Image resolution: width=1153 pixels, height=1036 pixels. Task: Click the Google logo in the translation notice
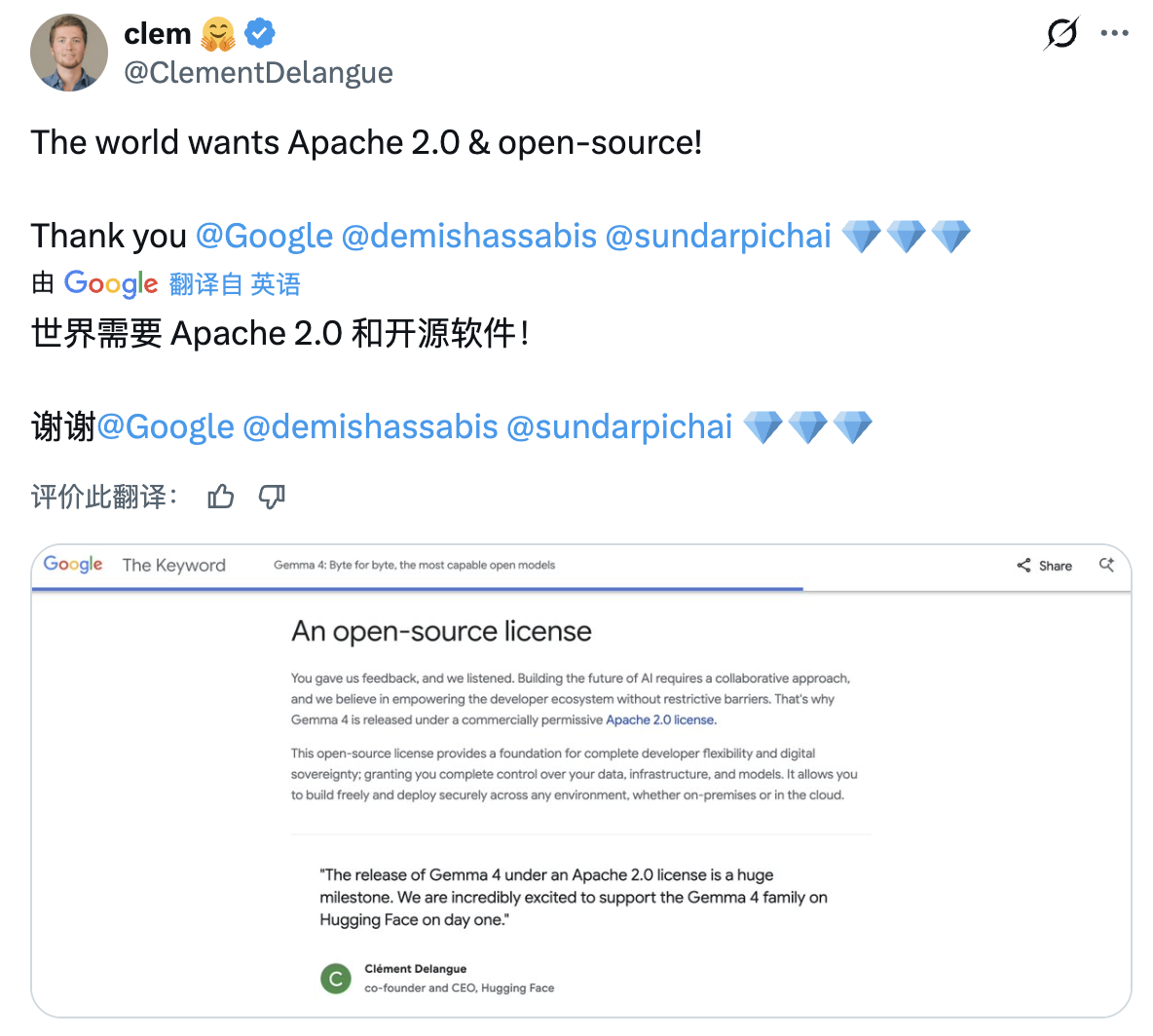point(110,282)
